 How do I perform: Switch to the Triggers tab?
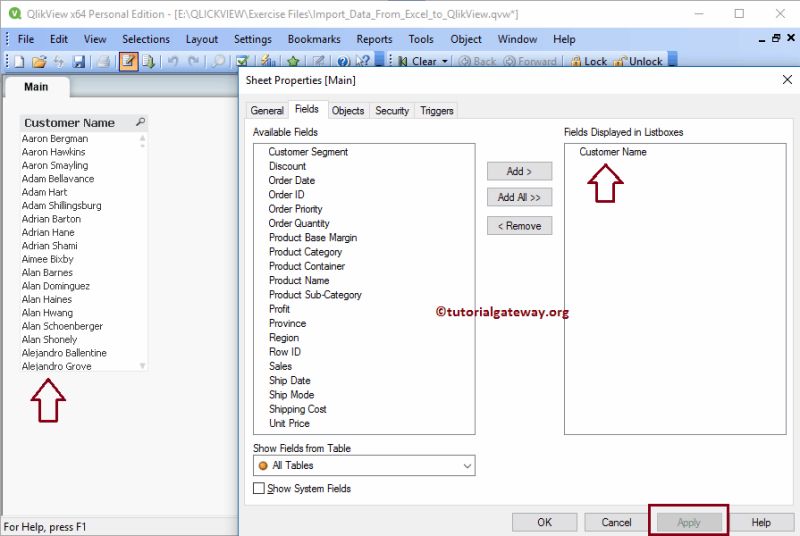click(436, 111)
